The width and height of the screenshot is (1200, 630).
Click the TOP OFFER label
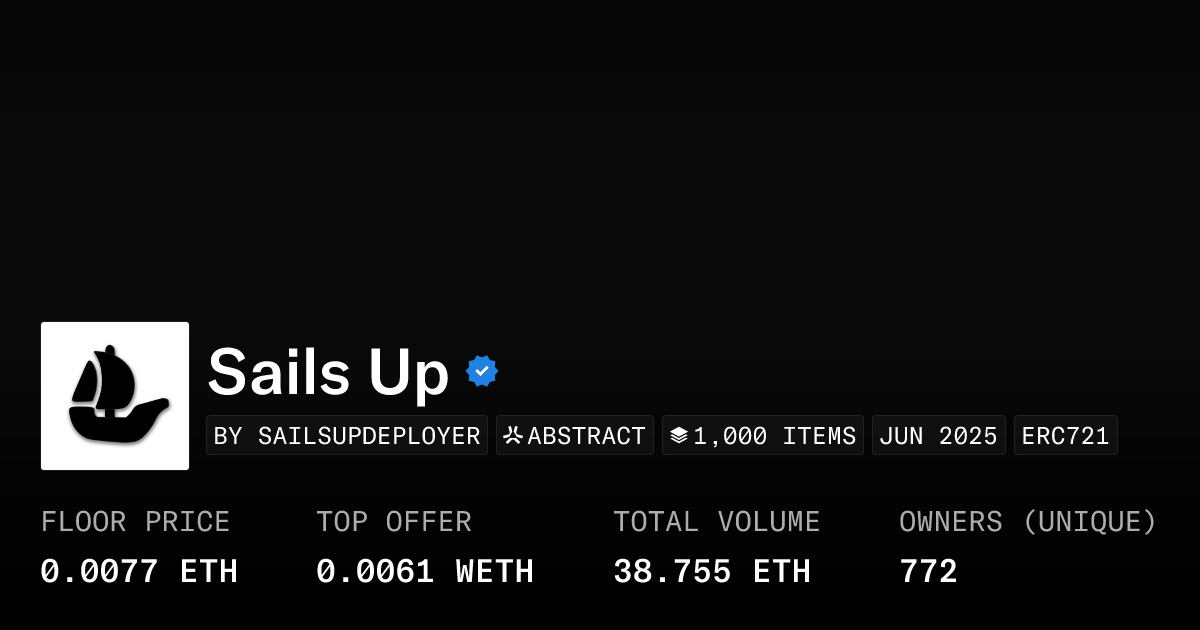click(x=394, y=522)
